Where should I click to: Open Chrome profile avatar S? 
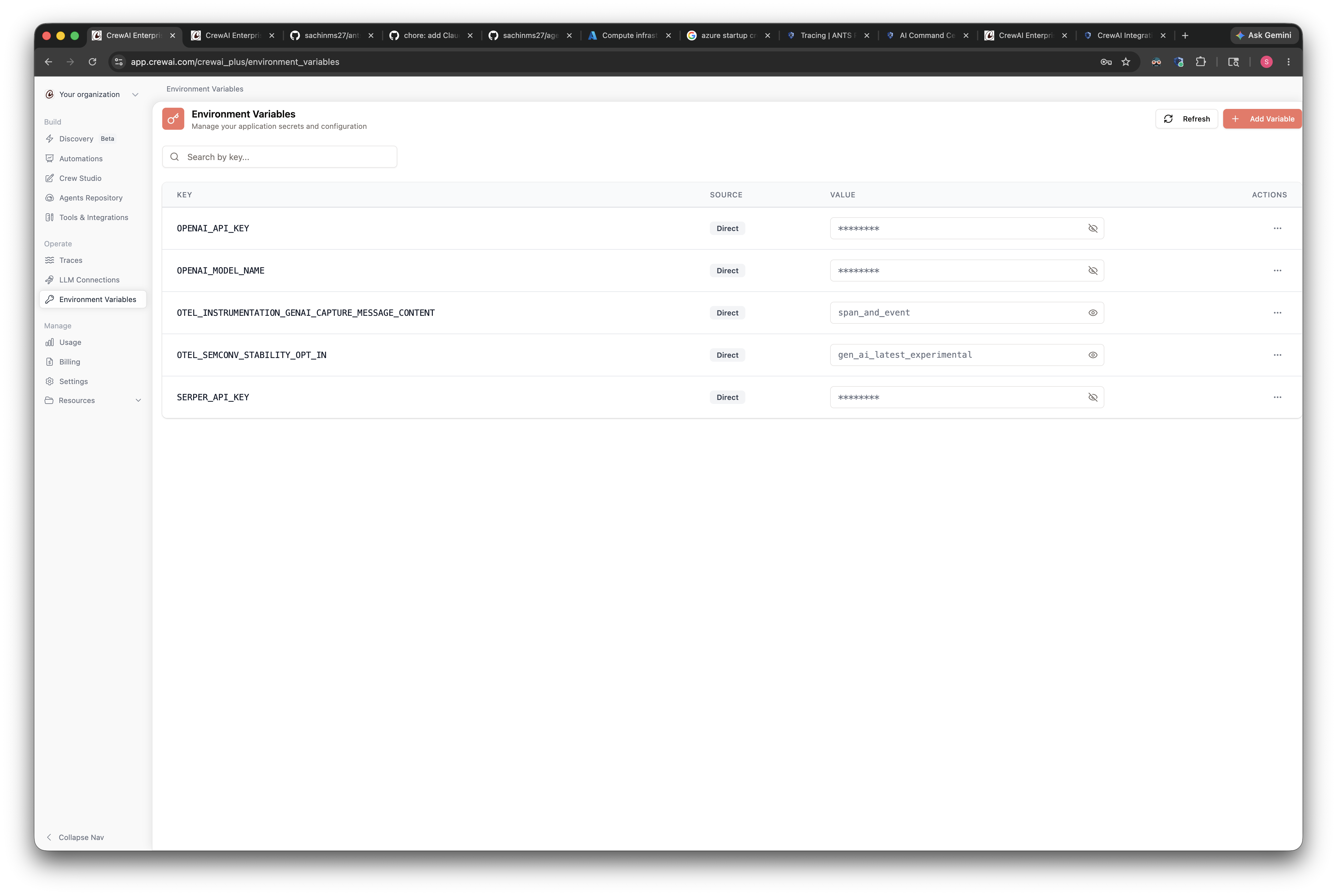coord(1266,62)
